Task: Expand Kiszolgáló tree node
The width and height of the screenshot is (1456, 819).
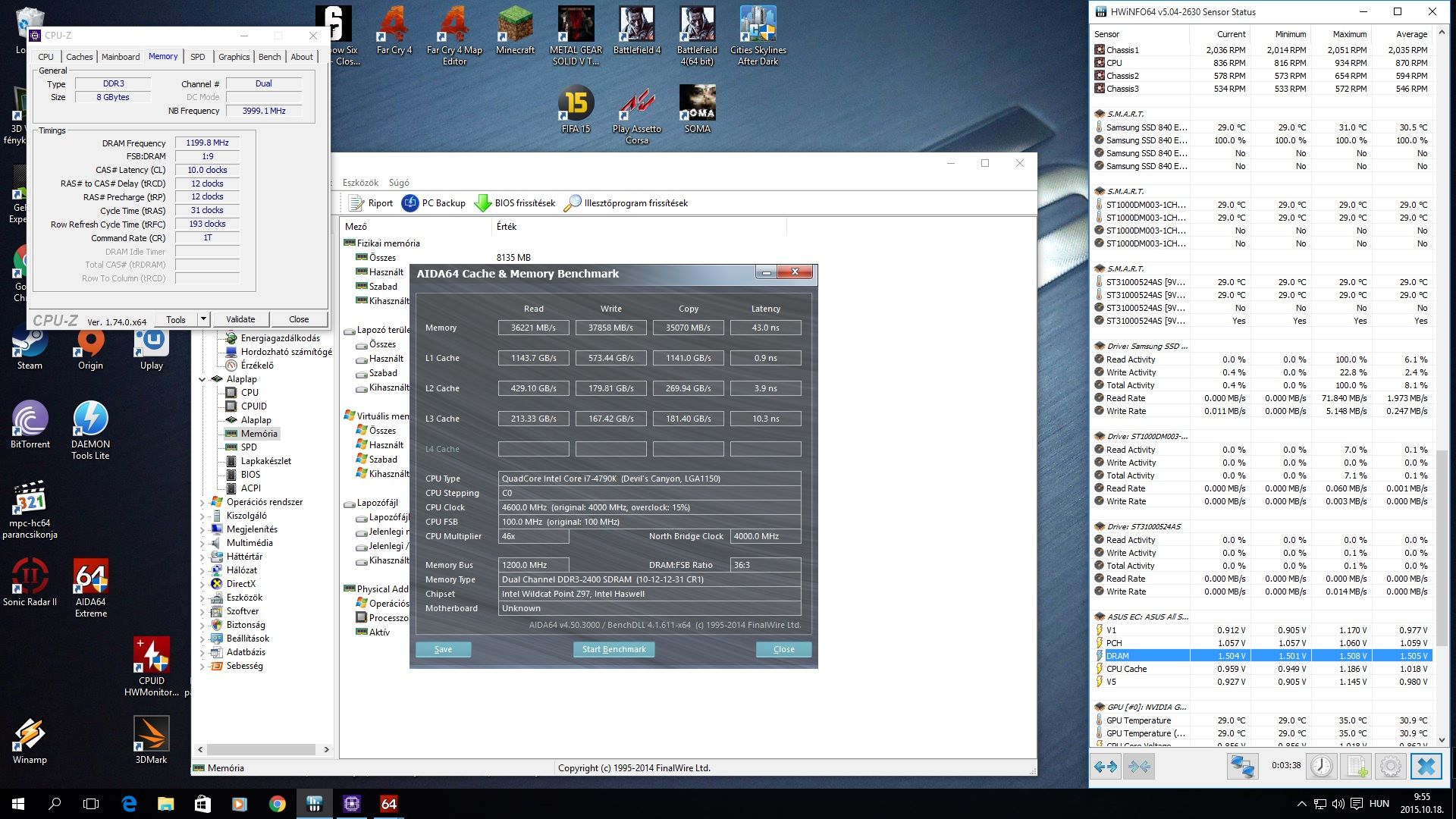Action: point(202,516)
